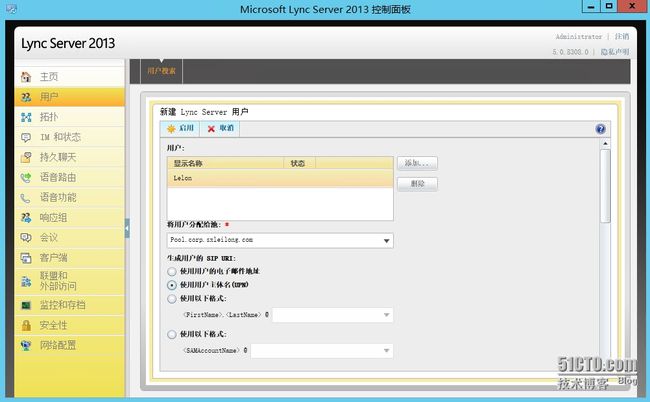The image size is (650, 402).
Task: Go to 安全性 in navigation
Action: (x=53, y=325)
